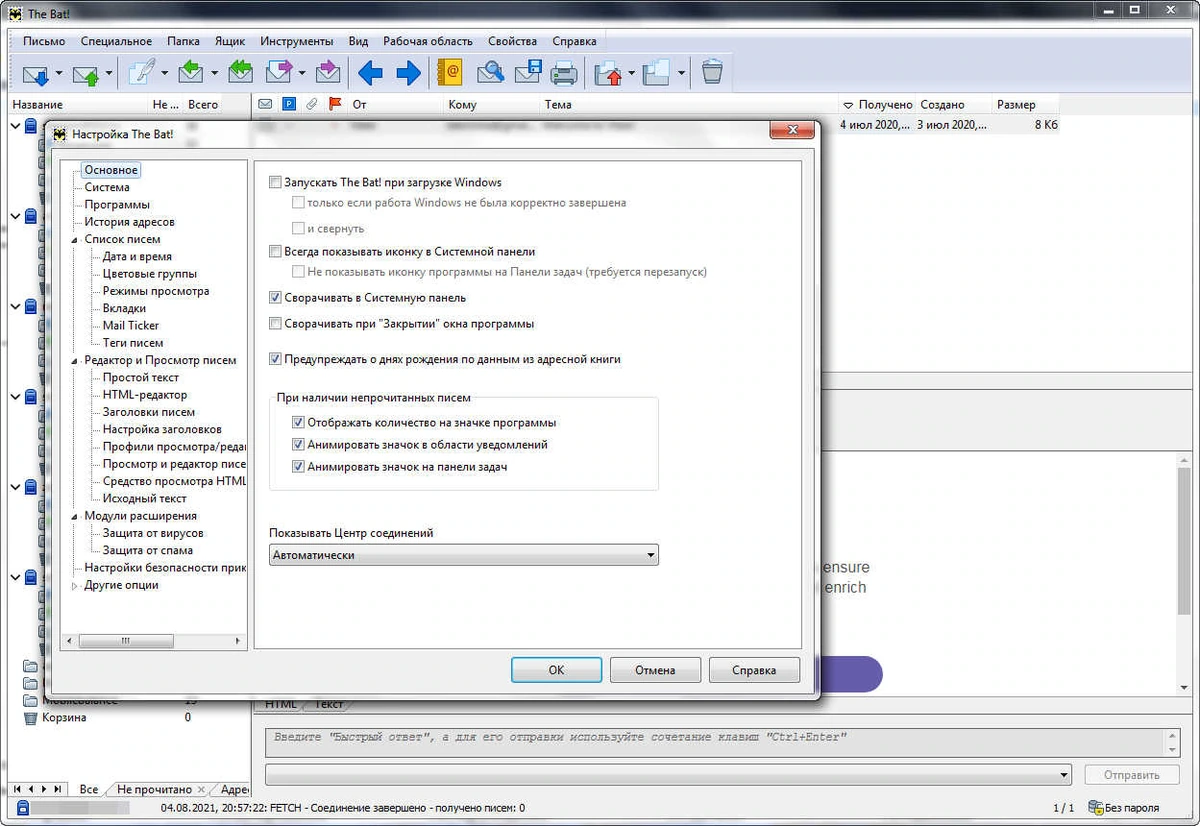The width and height of the screenshot is (1200, 826).
Task: Enable Запускать The Bat! при загрузке Windows
Action: (x=276, y=183)
